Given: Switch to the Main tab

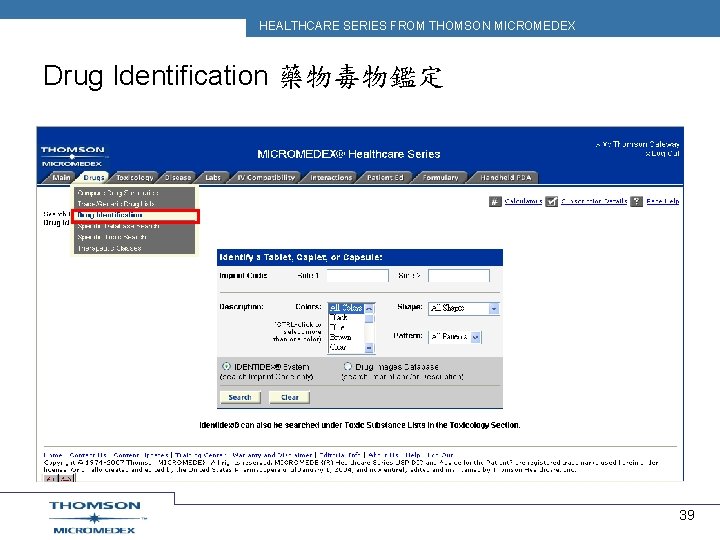Looking at the screenshot, I should click(x=62, y=177).
